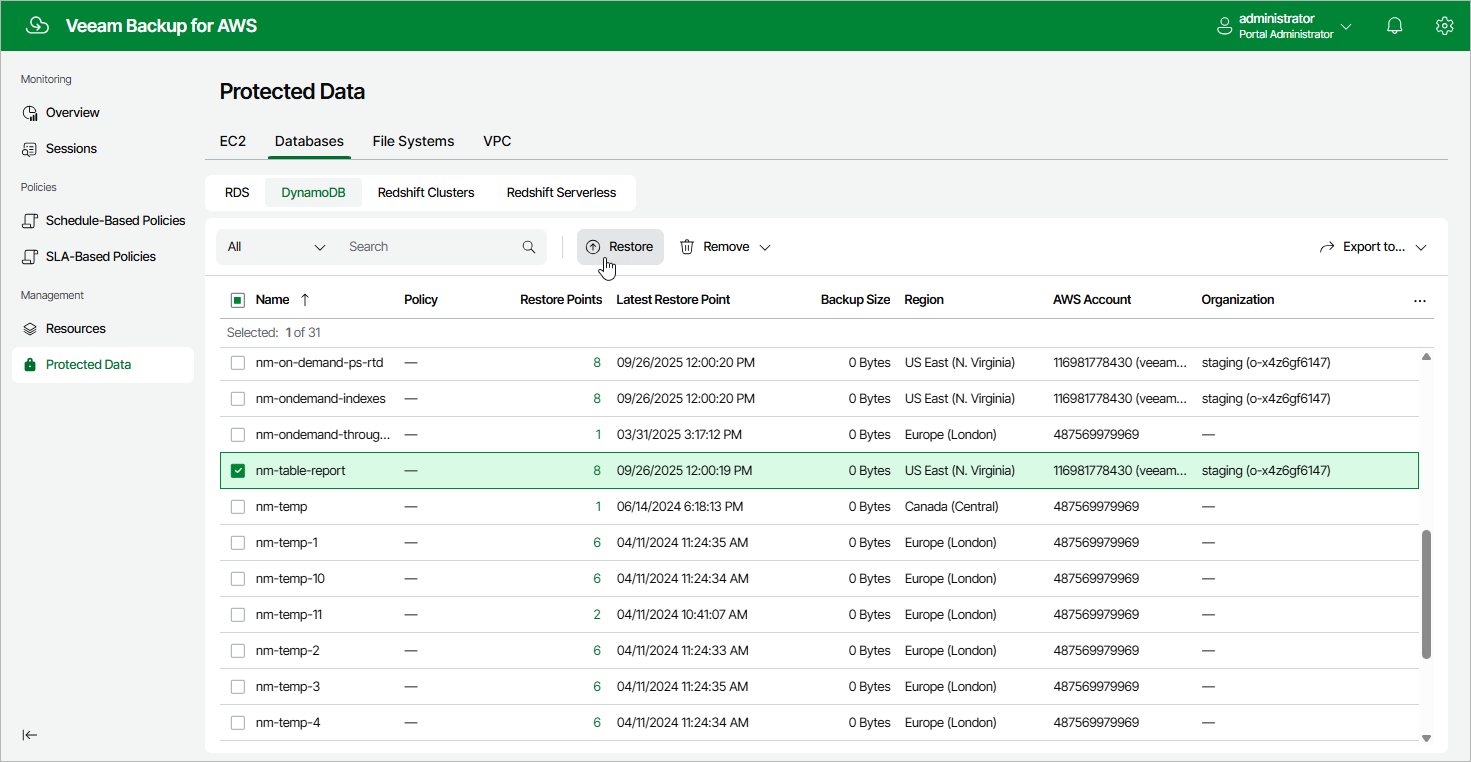Open the notifications bell
The image size is (1471, 762).
tap(1395, 26)
